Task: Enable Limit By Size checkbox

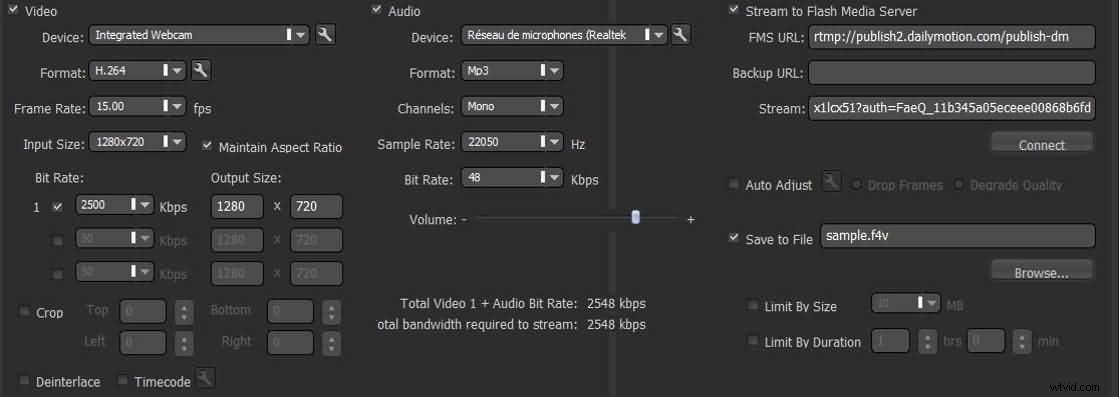Action: pyautogui.click(x=752, y=305)
